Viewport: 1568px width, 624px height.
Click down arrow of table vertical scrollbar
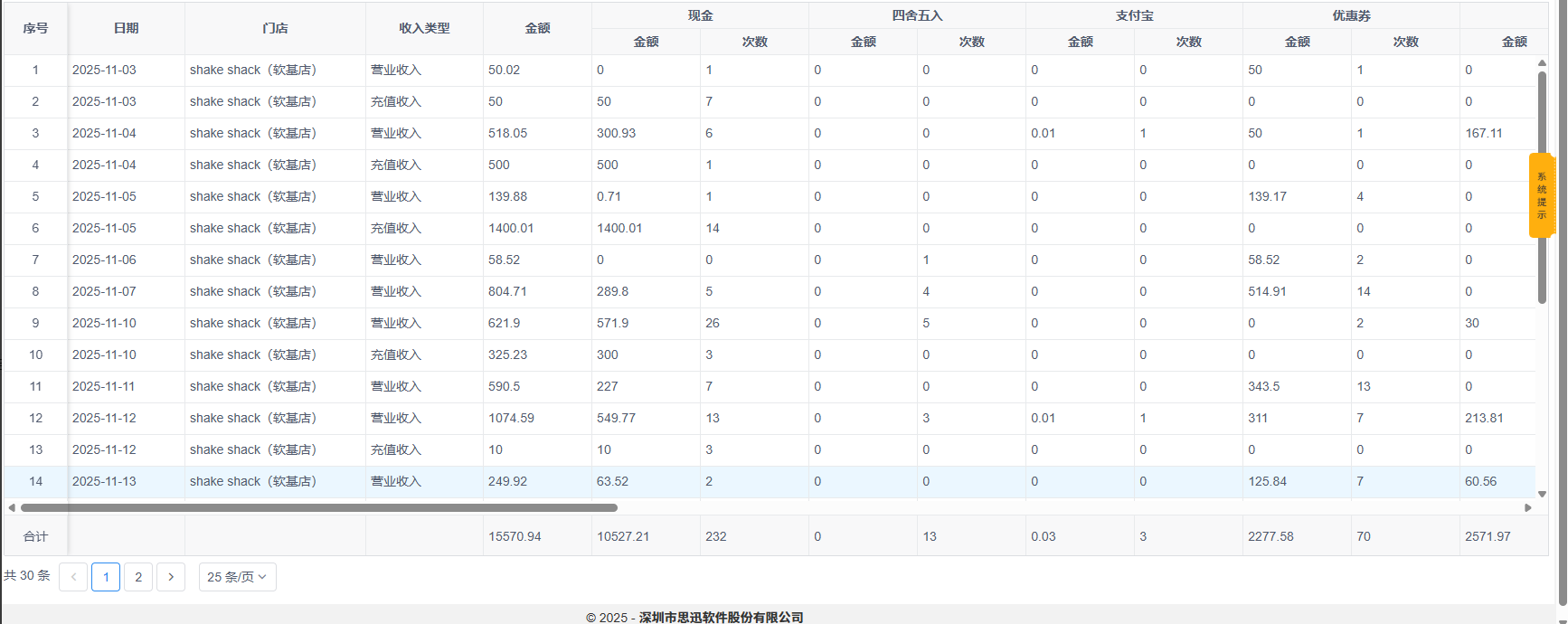coord(1542,494)
